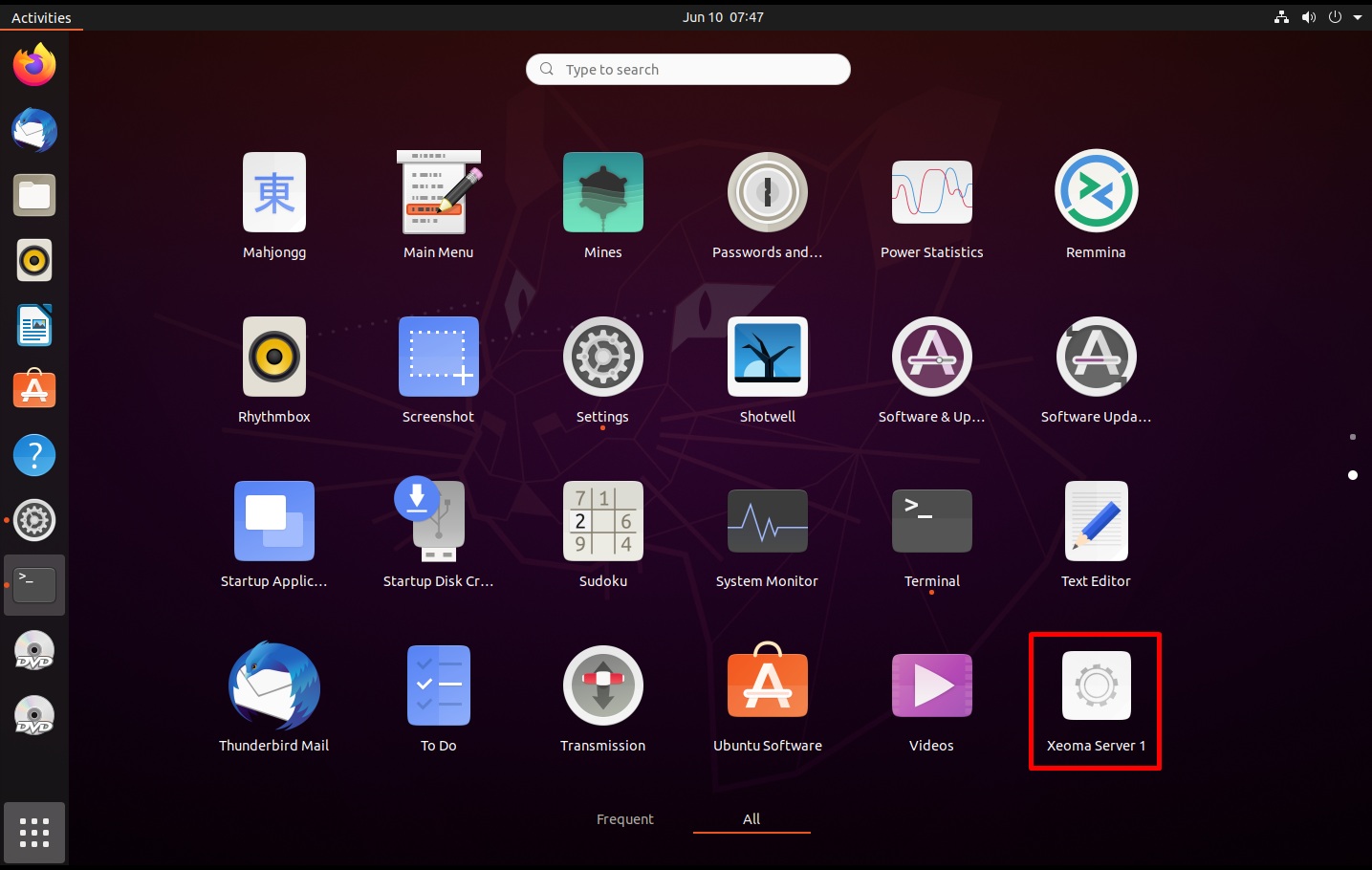Launch Startup Disk Creator

tap(439, 533)
